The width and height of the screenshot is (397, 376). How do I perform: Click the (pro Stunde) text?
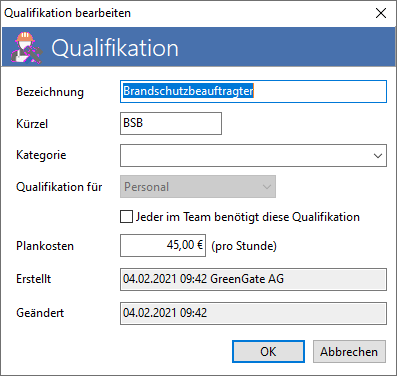244,246
